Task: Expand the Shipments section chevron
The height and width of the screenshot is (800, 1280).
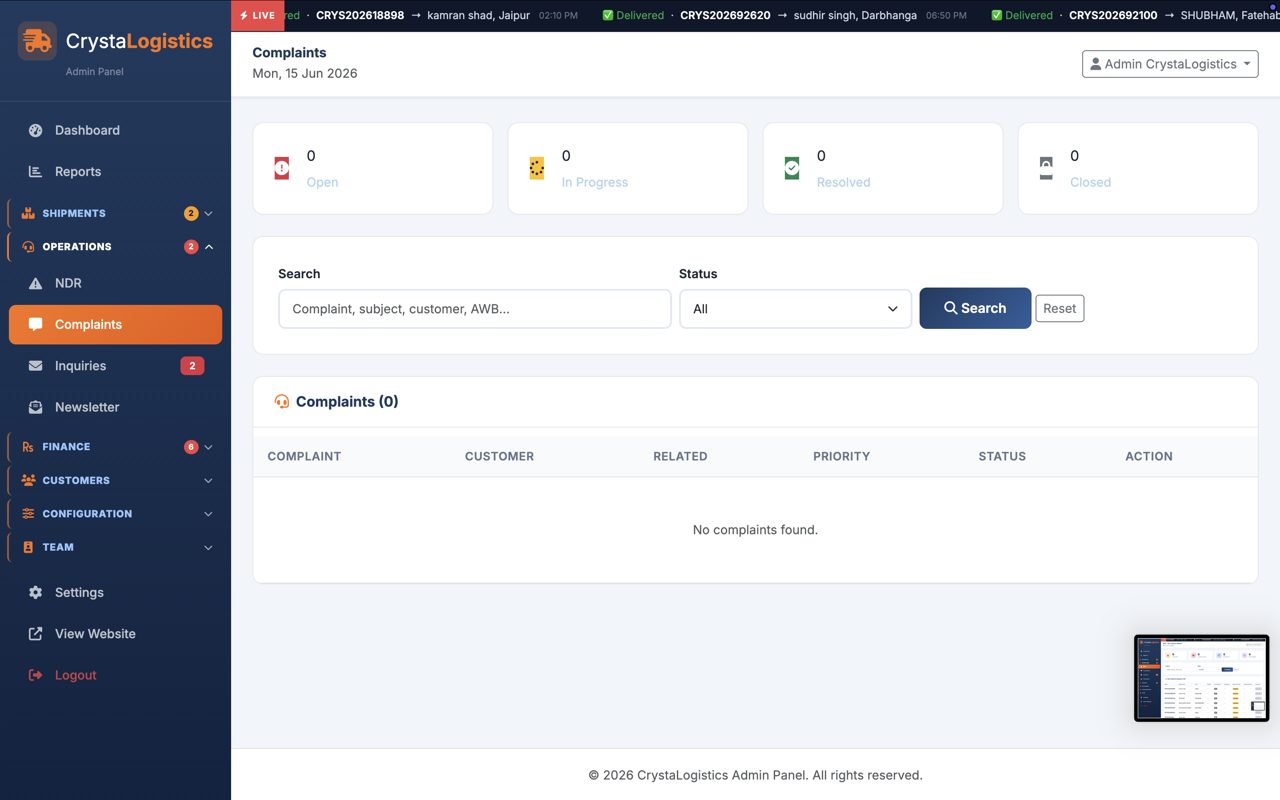Action: point(209,213)
